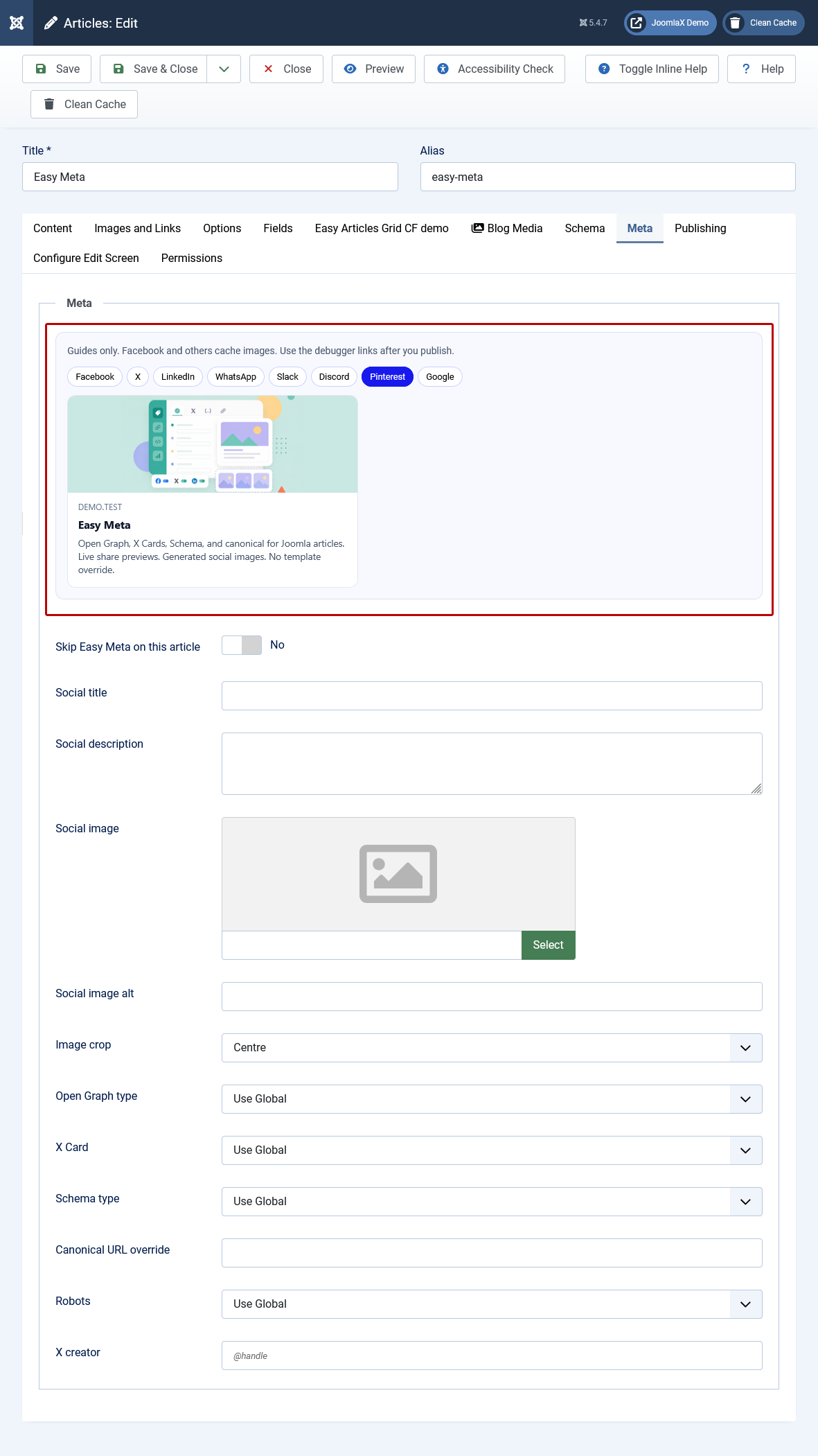Click the Social image alt input
The width and height of the screenshot is (818, 1456).
(492, 997)
